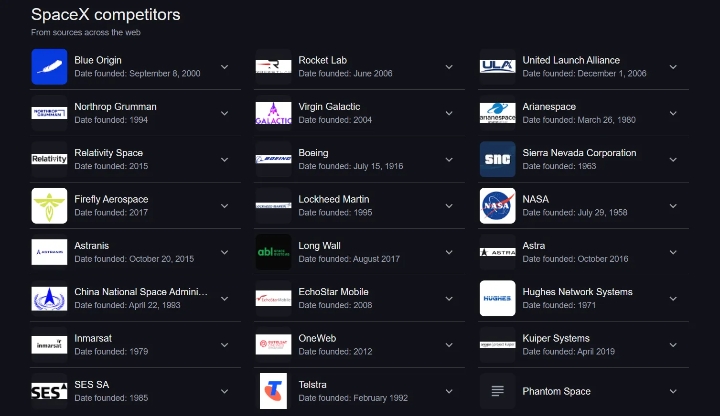Click the SES SA logo
720x416 pixels.
click(49, 391)
